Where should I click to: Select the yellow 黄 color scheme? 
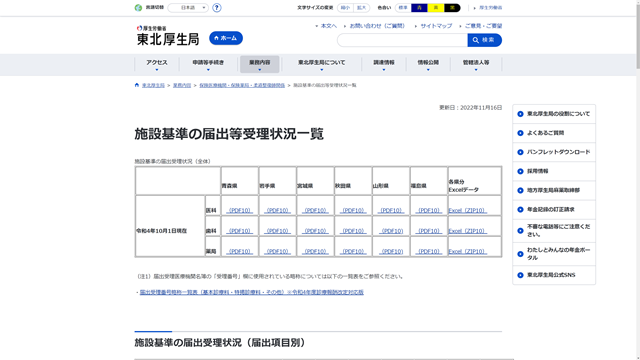[436, 8]
